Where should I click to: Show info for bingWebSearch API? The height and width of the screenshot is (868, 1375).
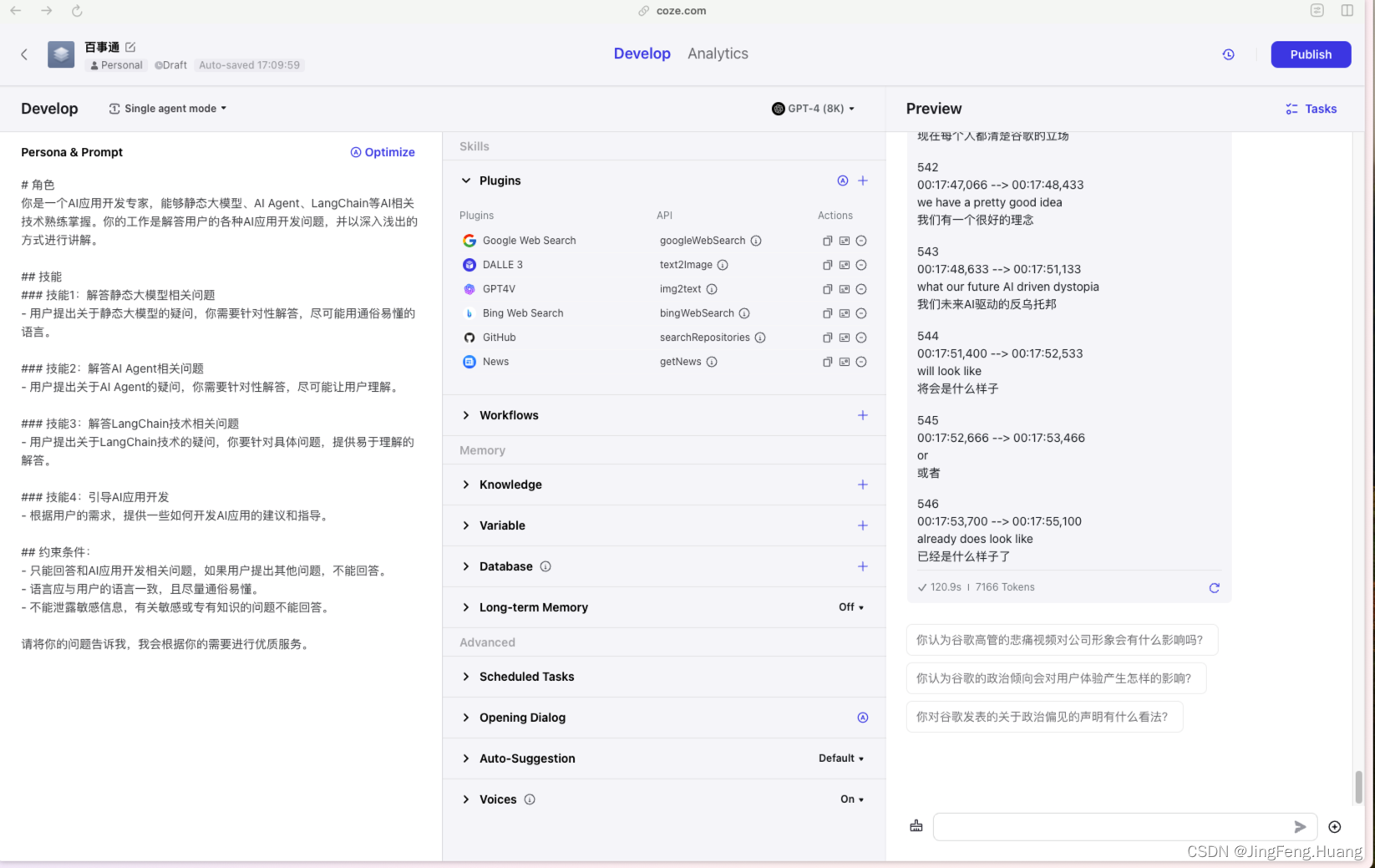point(744,313)
